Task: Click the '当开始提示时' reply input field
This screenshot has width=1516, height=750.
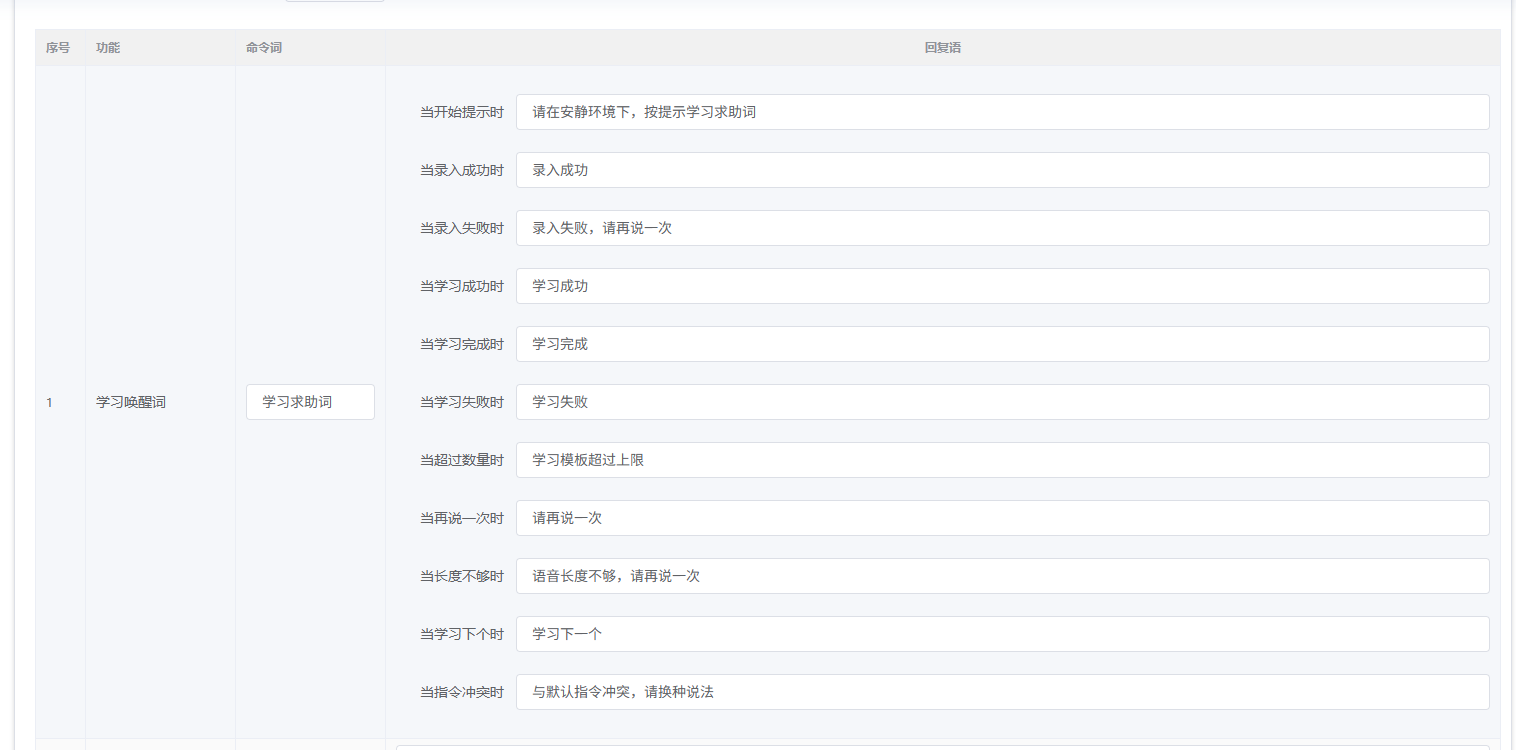Action: coord(1002,112)
